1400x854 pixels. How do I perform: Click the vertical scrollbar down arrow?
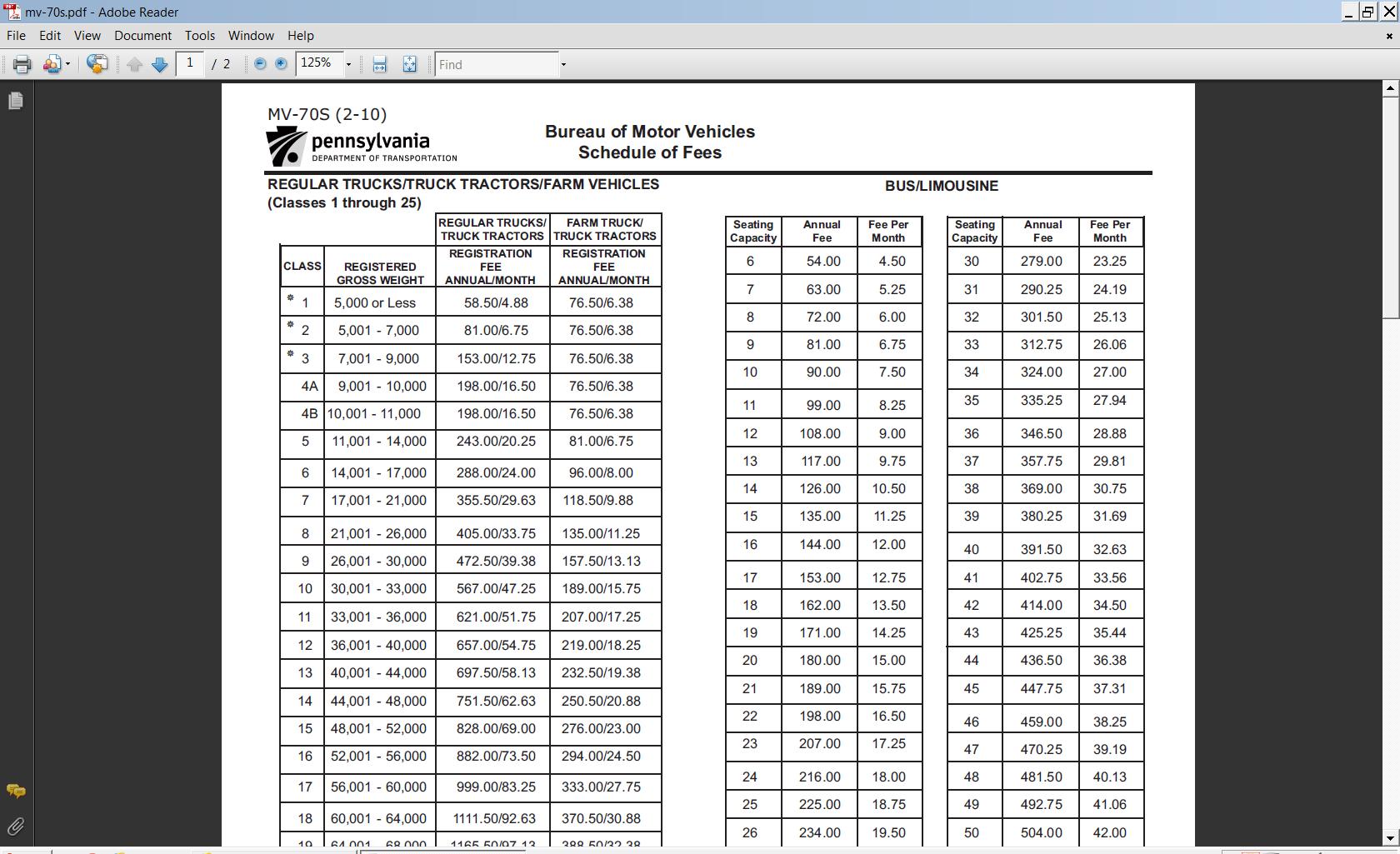(x=1389, y=838)
